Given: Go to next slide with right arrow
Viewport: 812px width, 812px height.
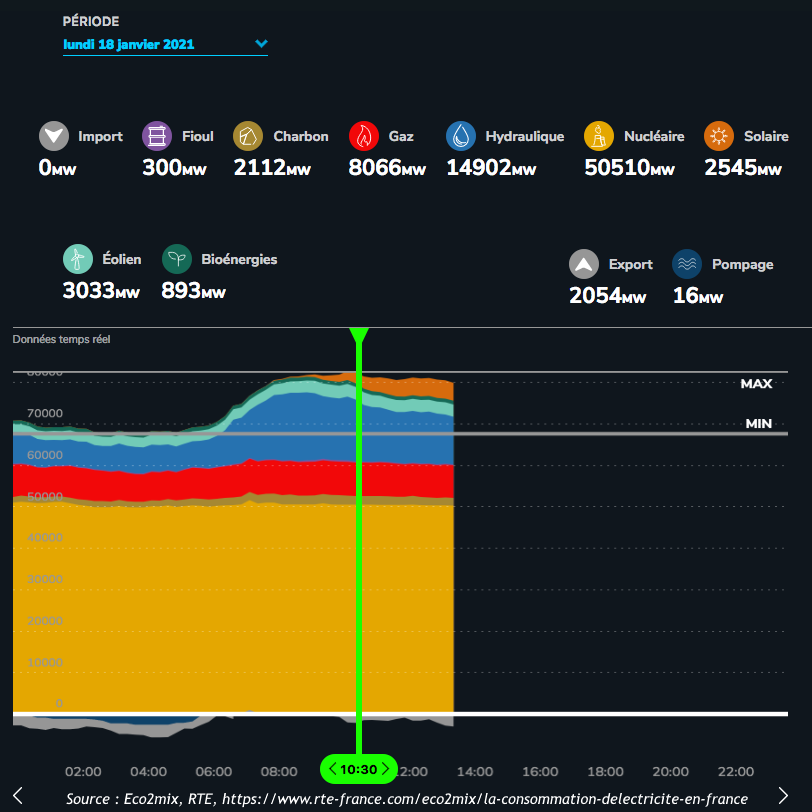Looking at the screenshot, I should (x=784, y=795).
